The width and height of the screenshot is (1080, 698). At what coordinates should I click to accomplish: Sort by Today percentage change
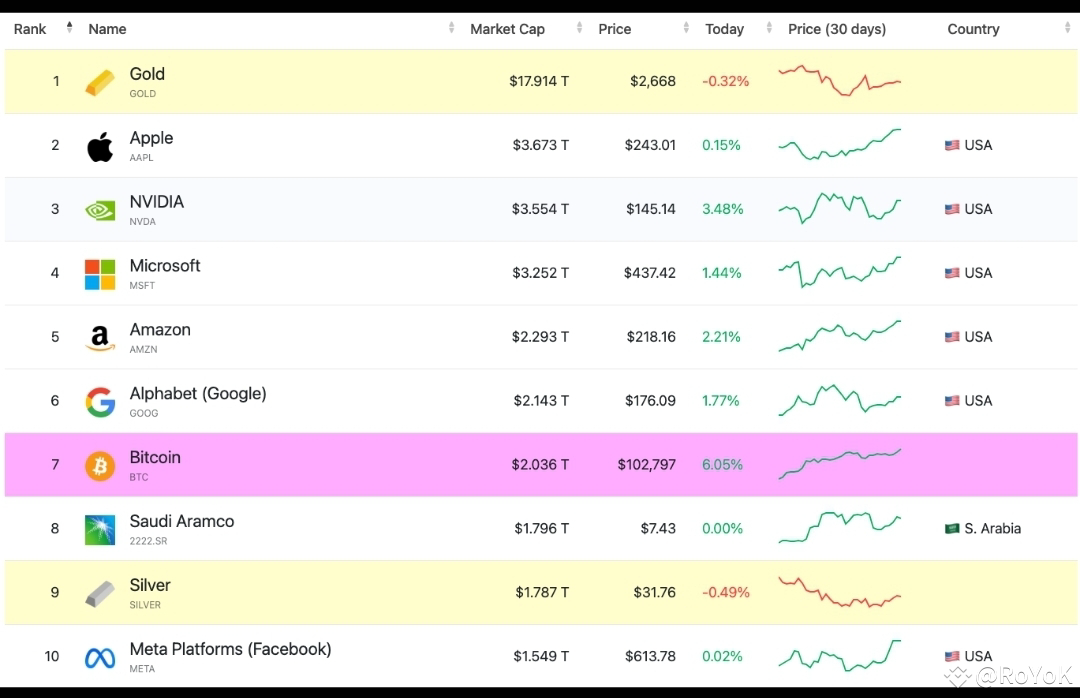725,29
